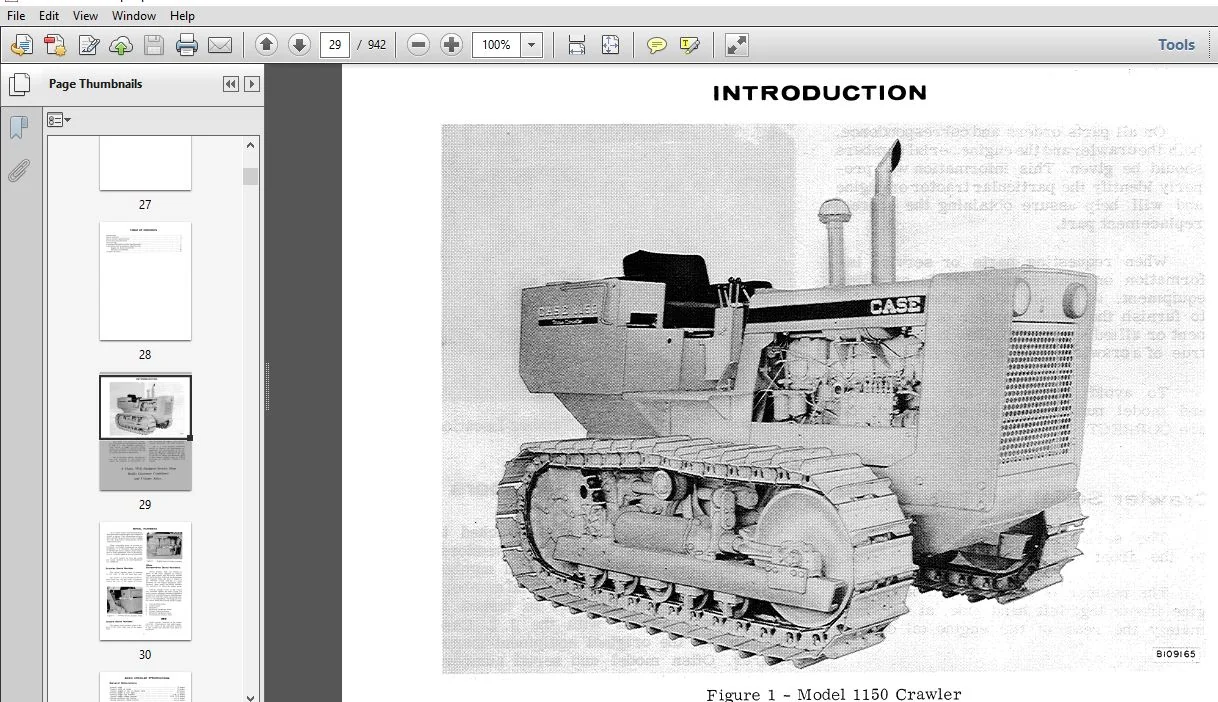The width and height of the screenshot is (1218, 702).
Task: Open the zoom level dropdown arrow
Action: [x=532, y=45]
